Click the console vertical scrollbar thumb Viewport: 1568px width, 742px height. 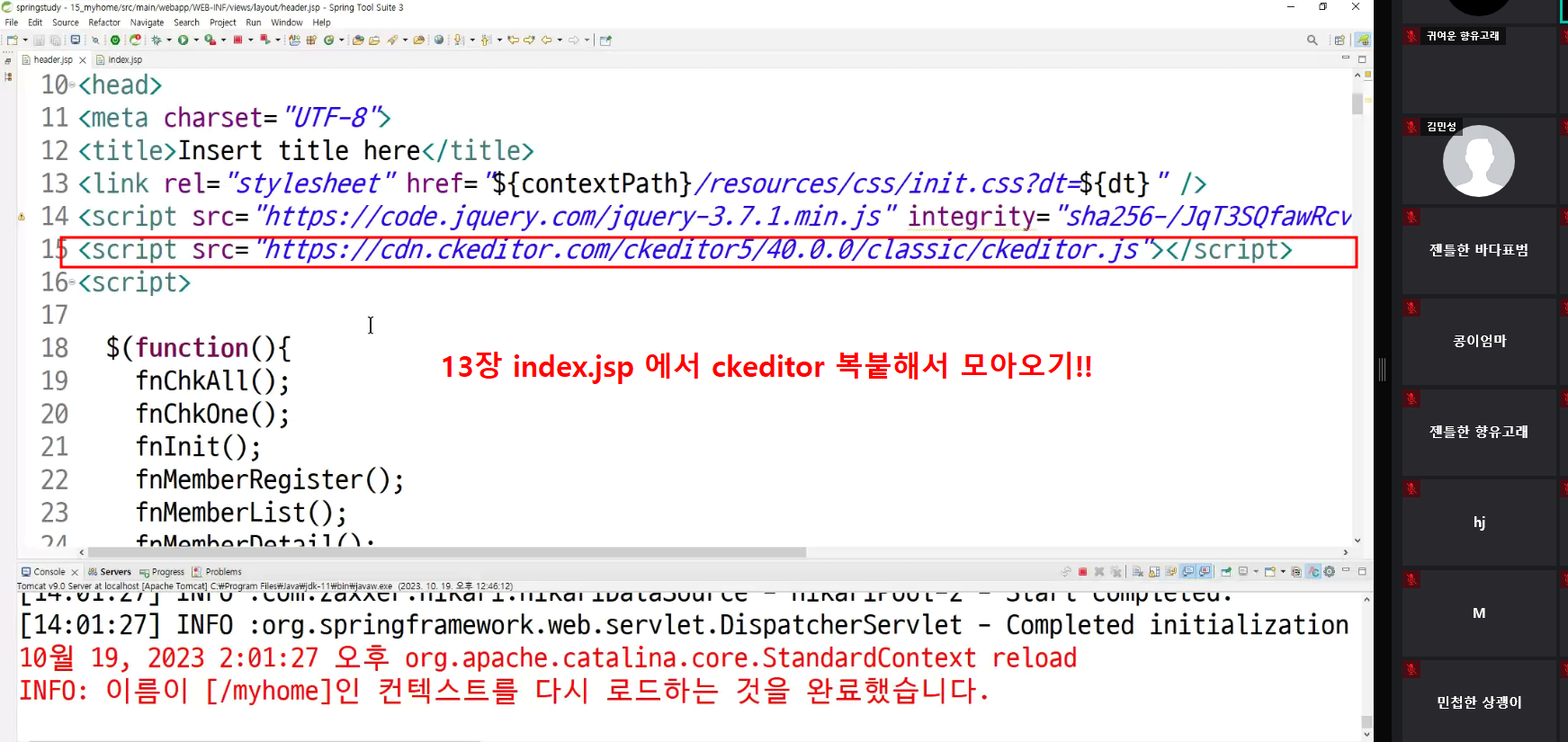pyautogui.click(x=1366, y=721)
